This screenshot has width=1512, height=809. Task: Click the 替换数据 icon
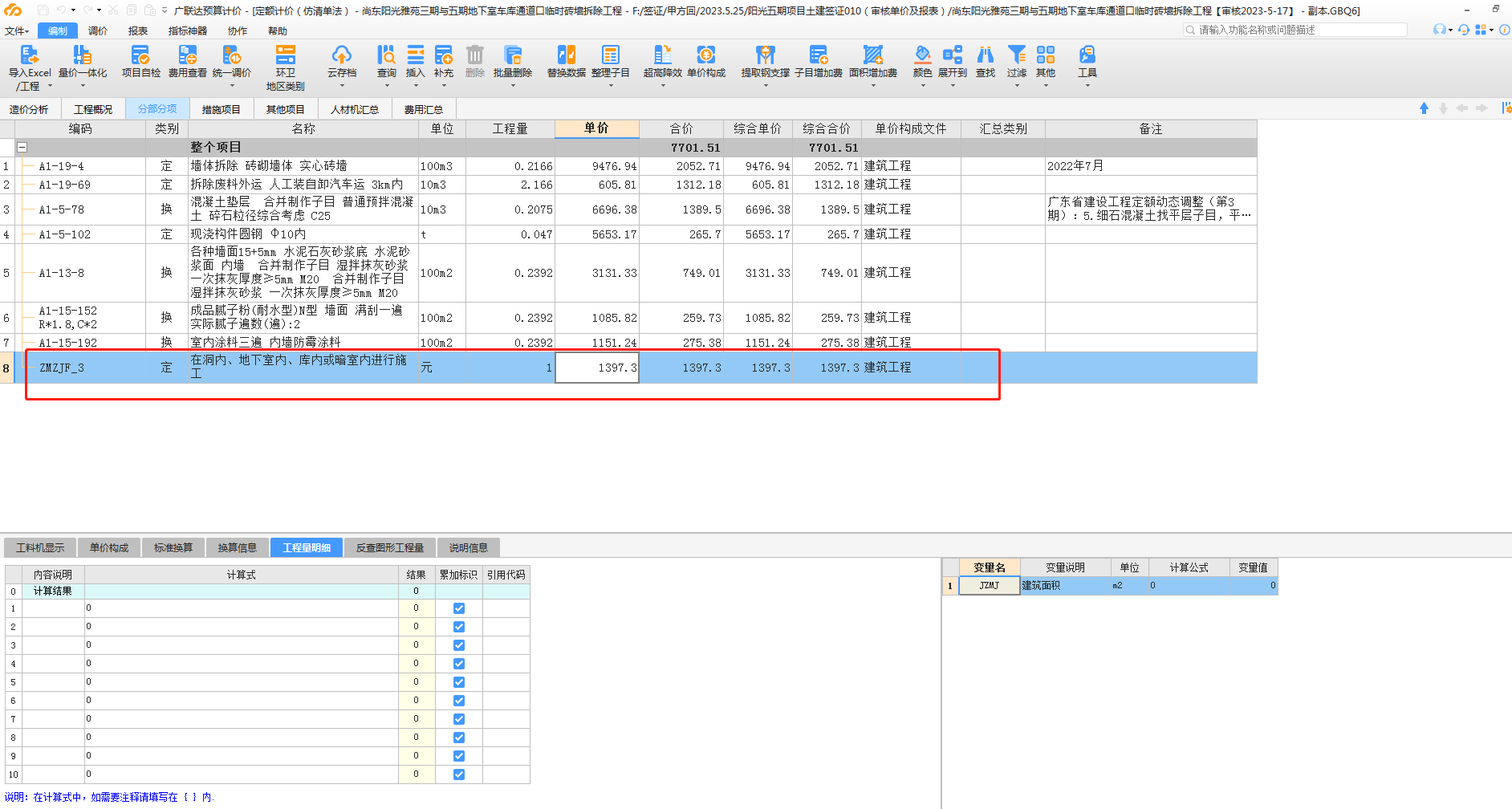567,55
